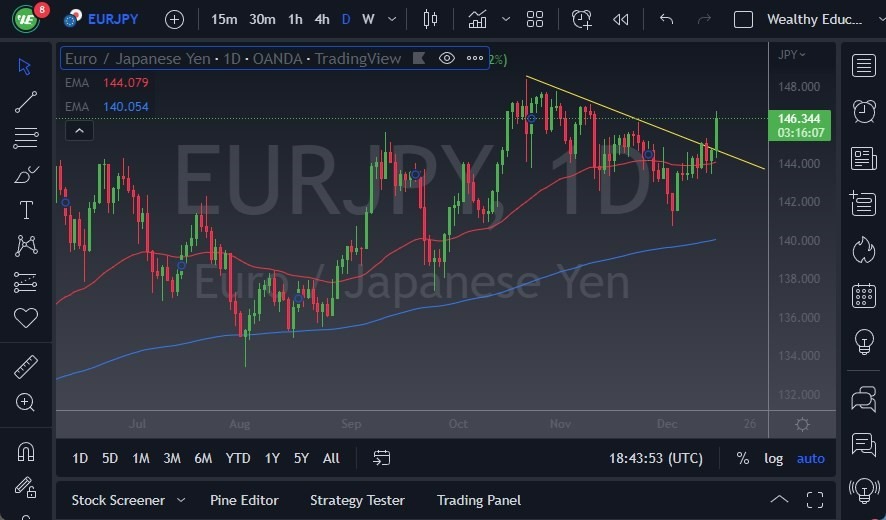Open the indicator templates grid
Screen dimensions: 886x520
(x=535, y=19)
